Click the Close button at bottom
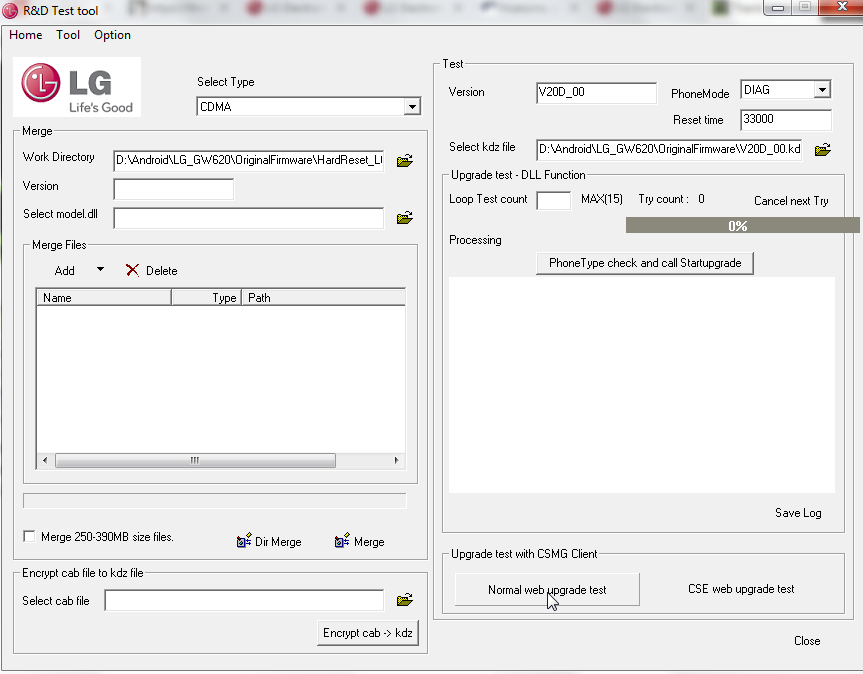 pos(807,641)
